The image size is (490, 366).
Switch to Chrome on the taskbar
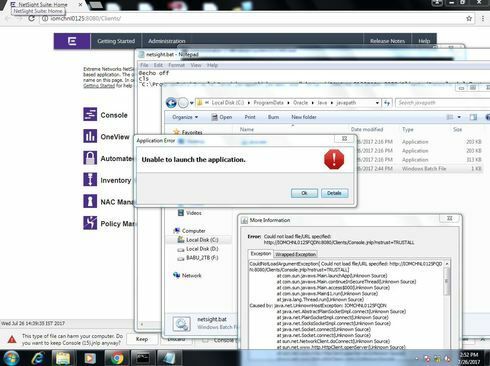pyautogui.click(x=117, y=358)
